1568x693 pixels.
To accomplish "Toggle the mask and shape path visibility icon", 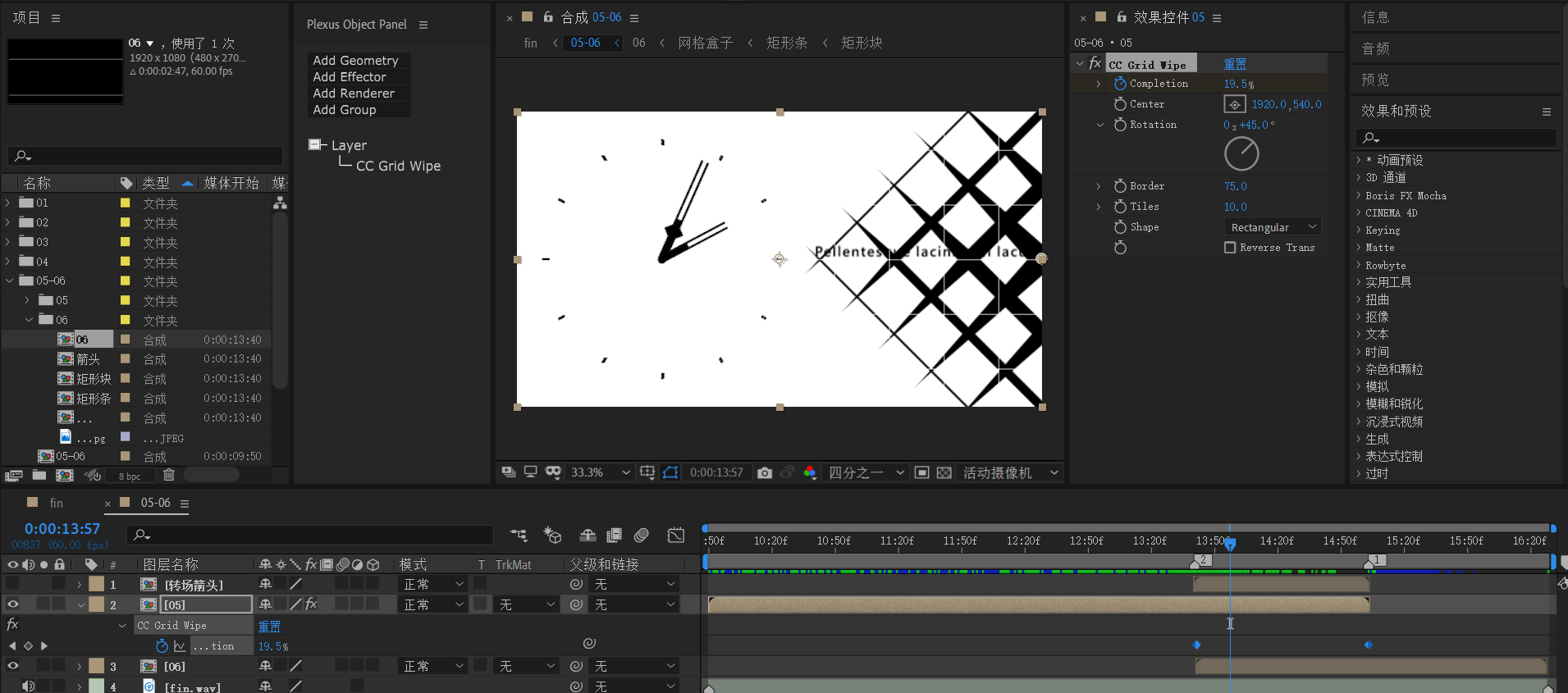I will tap(670, 472).
